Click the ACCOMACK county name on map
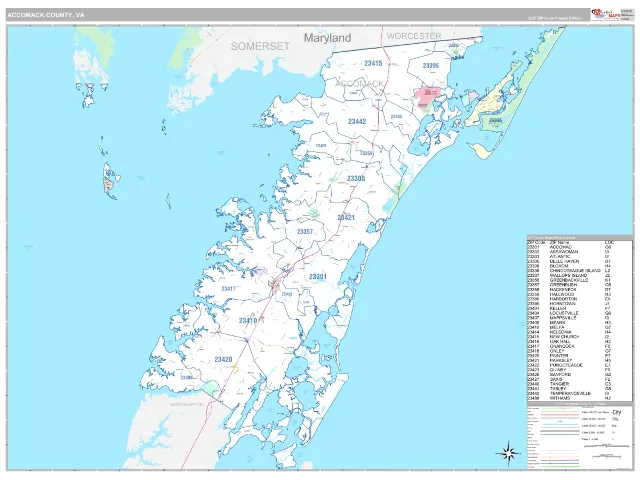The height and width of the screenshot is (480, 640). 360,84
